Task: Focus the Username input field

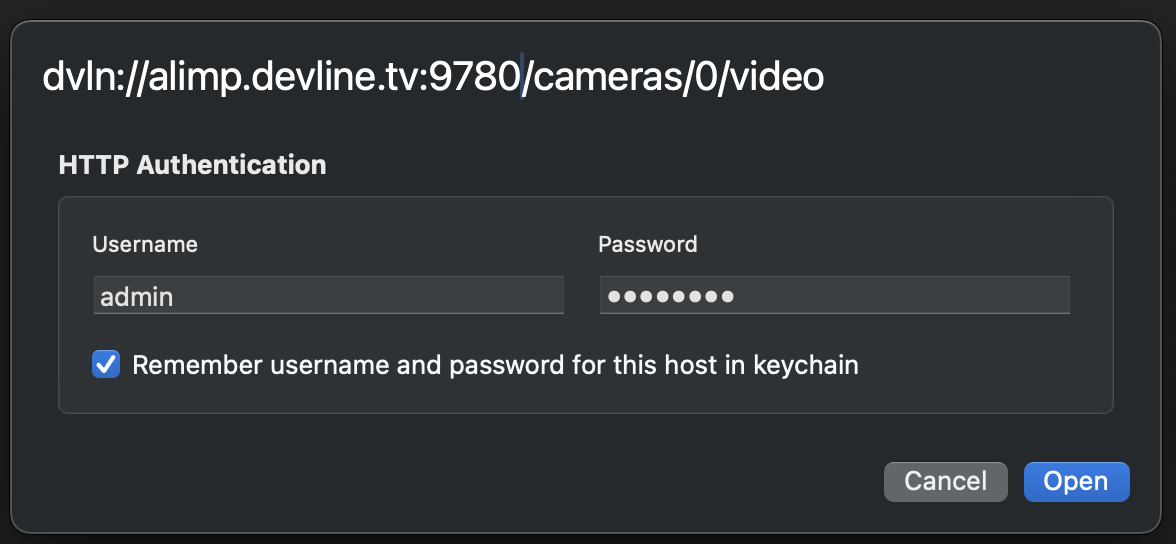Action: click(328, 296)
